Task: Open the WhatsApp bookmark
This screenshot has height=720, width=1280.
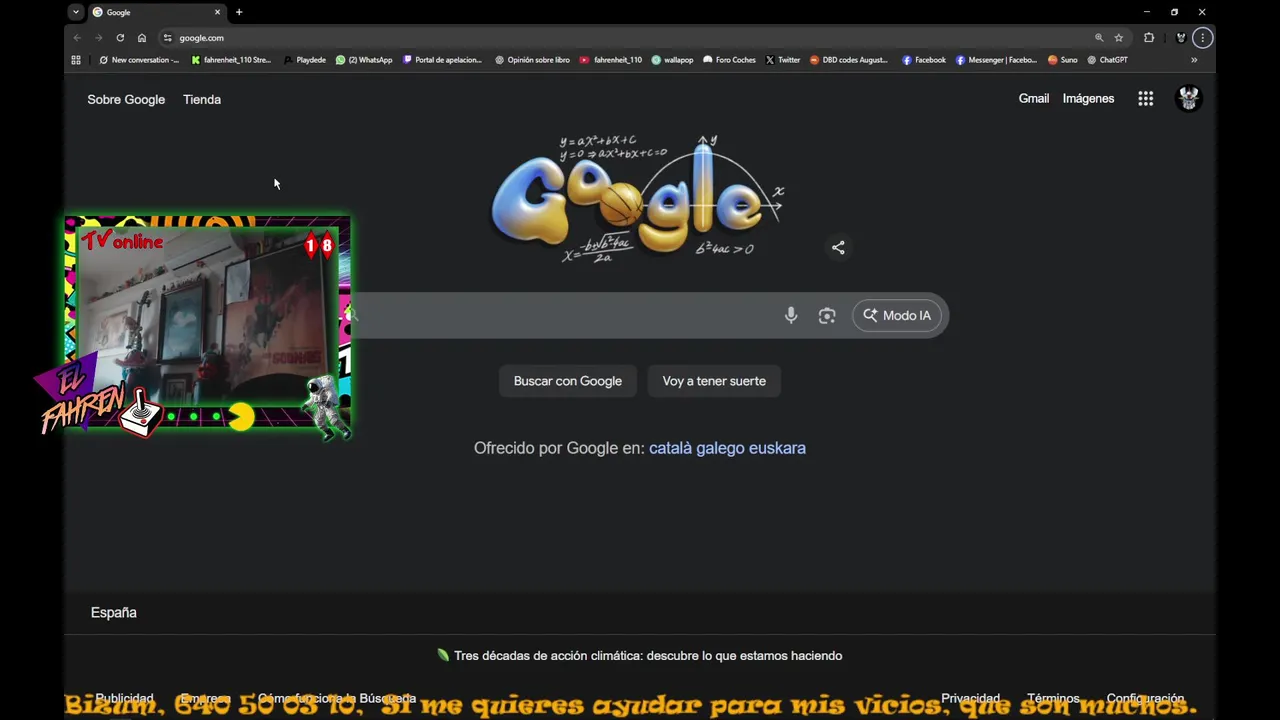Action: point(364,60)
